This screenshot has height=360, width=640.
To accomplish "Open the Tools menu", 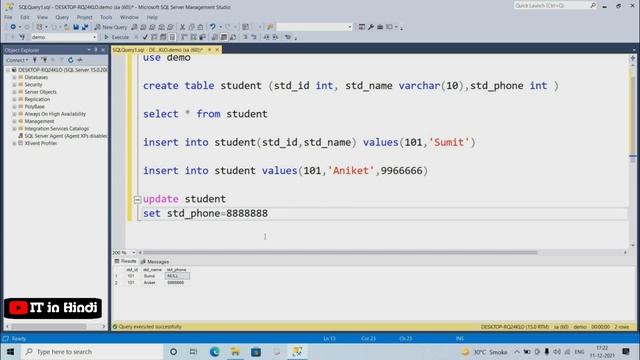I will tap(106, 17).
